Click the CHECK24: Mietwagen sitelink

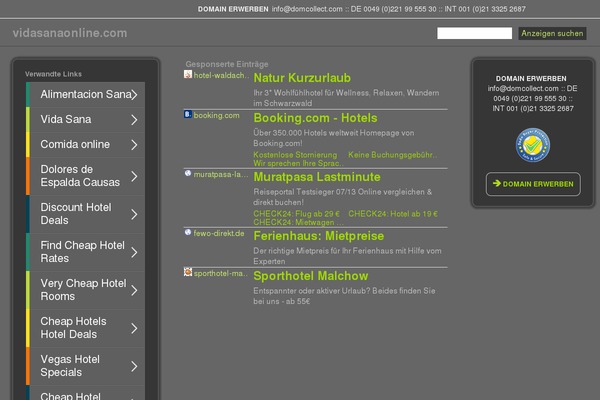(298, 222)
